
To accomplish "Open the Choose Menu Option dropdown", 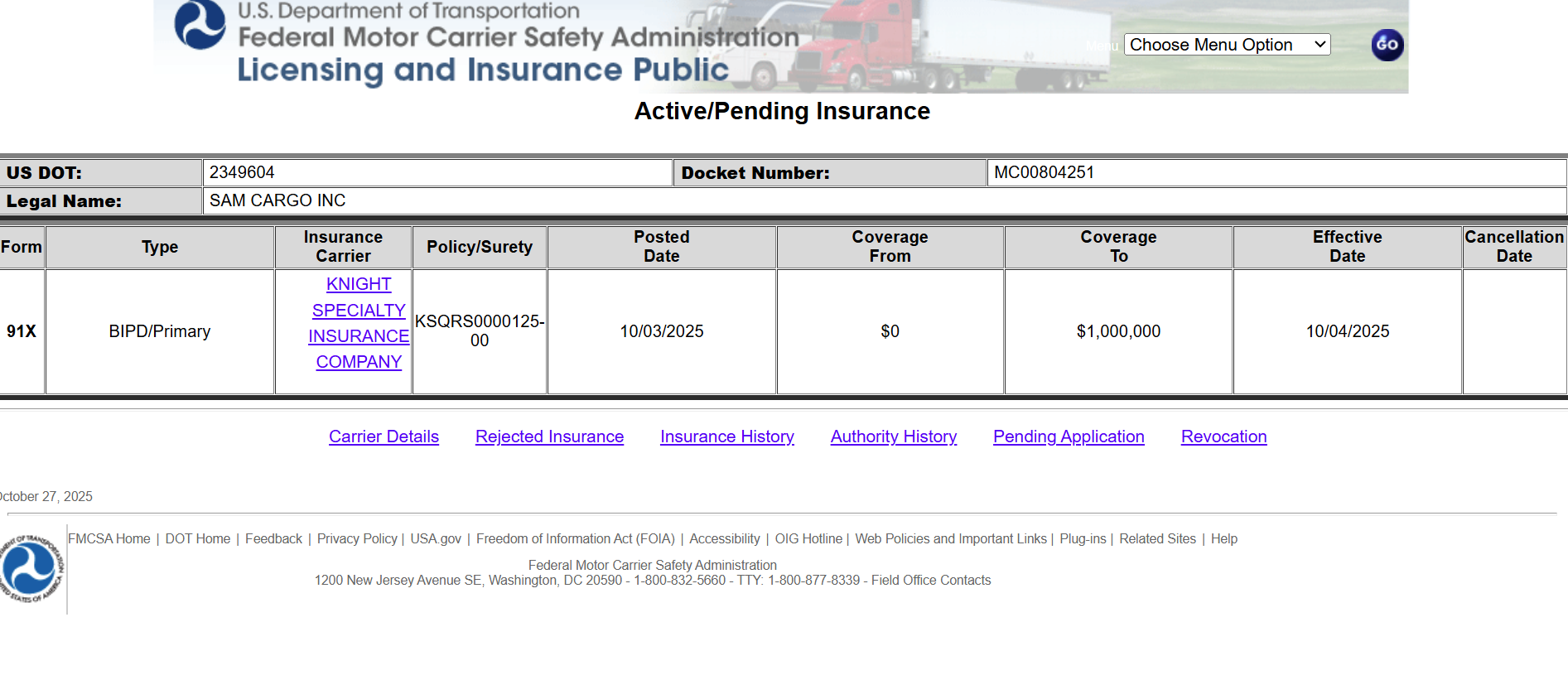I will (1226, 45).
